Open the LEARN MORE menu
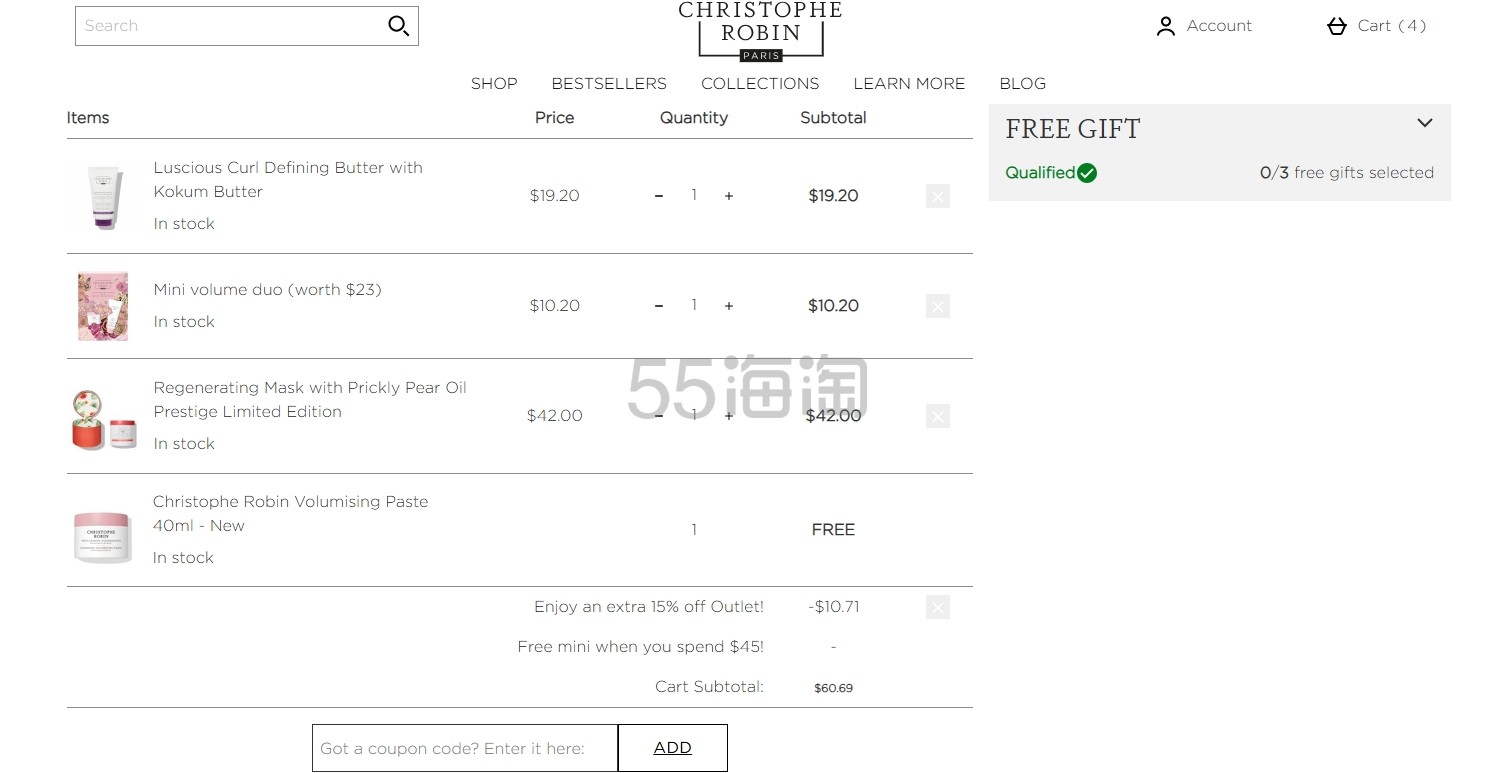This screenshot has width=1495, height=773. [909, 84]
